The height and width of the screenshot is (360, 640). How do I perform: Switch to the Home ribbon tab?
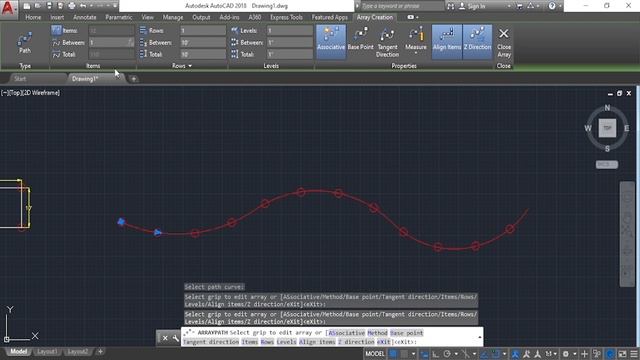coord(33,17)
